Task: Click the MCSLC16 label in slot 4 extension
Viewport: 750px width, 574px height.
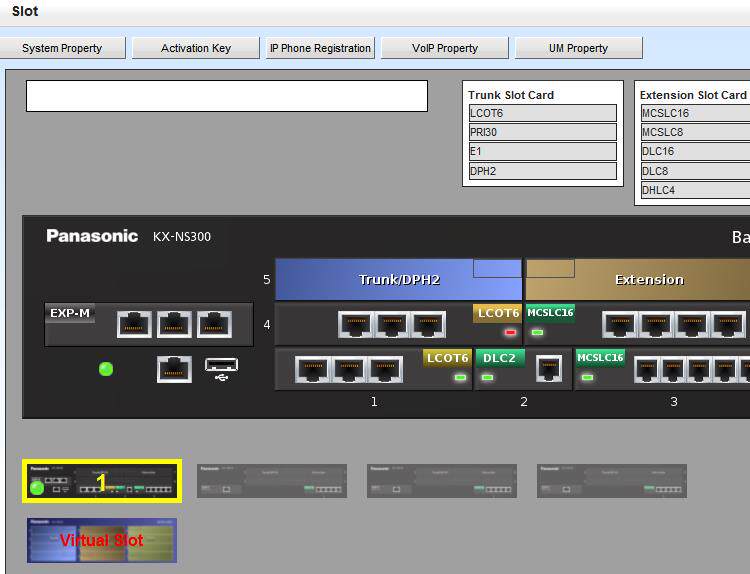Action: click(550, 313)
